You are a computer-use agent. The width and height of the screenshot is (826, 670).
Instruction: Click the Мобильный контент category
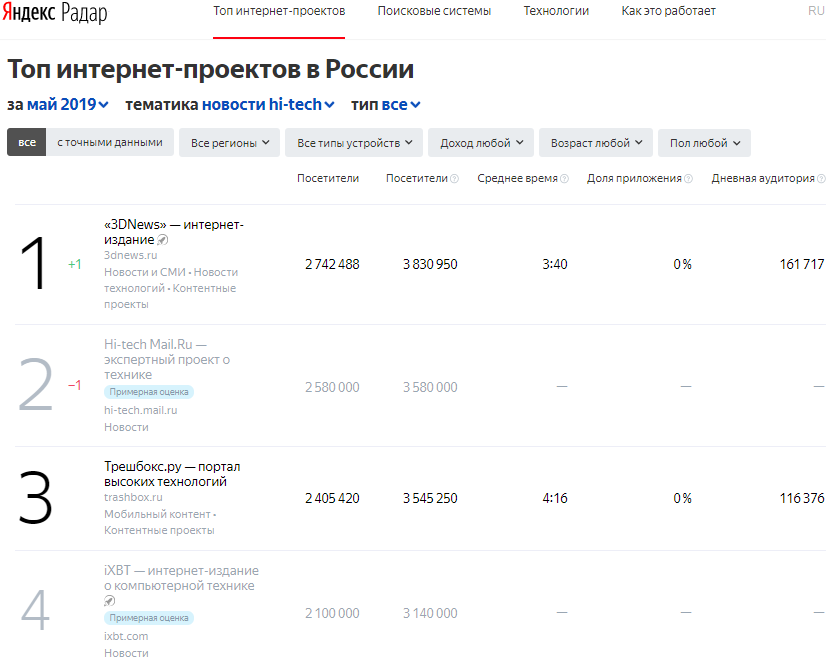coord(157,514)
